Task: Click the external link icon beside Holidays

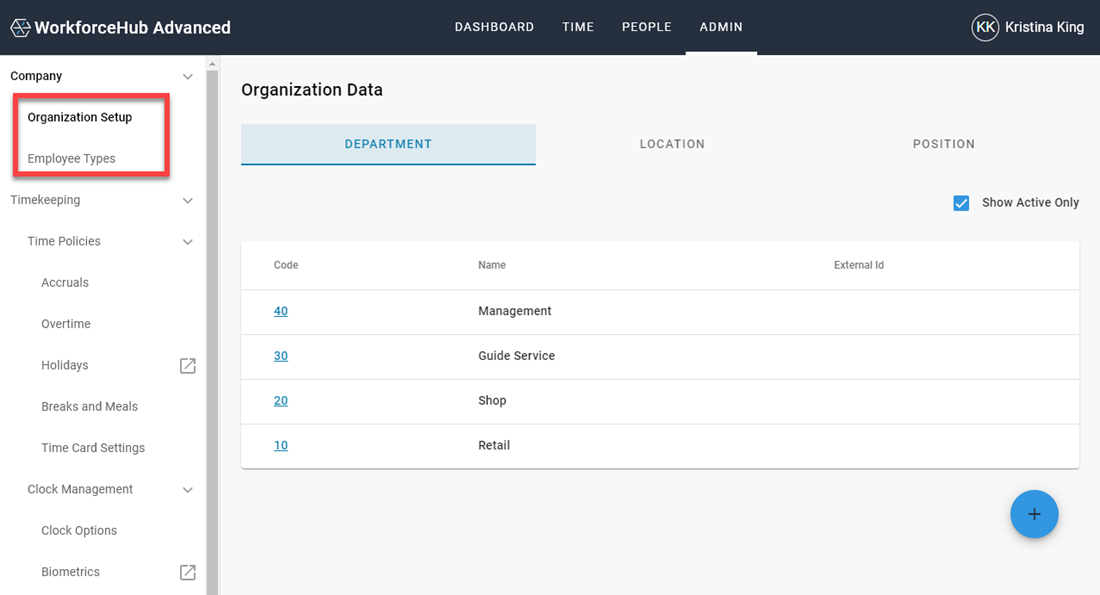Action: 187,365
